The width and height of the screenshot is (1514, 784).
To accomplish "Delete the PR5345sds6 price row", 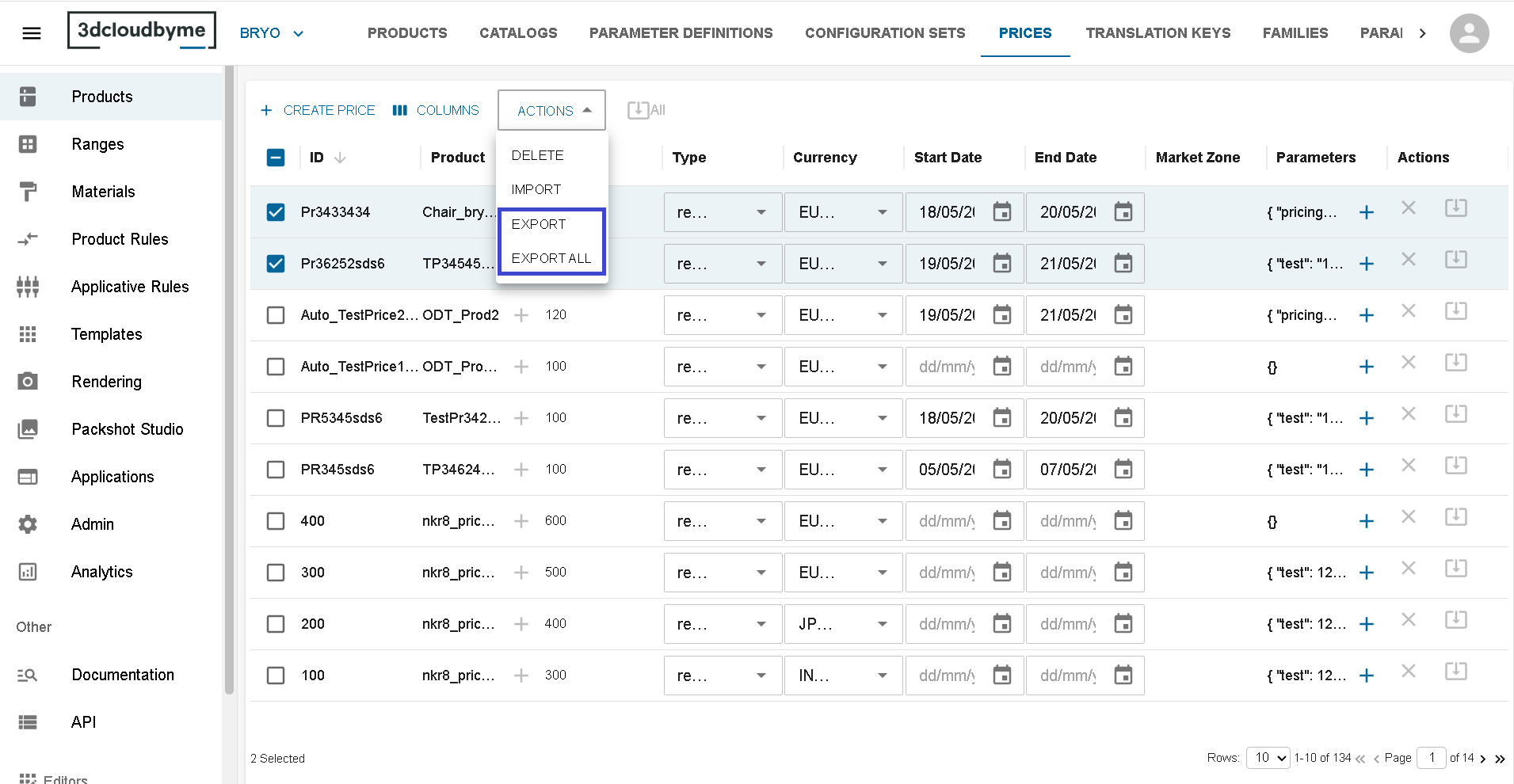I will [1409, 413].
